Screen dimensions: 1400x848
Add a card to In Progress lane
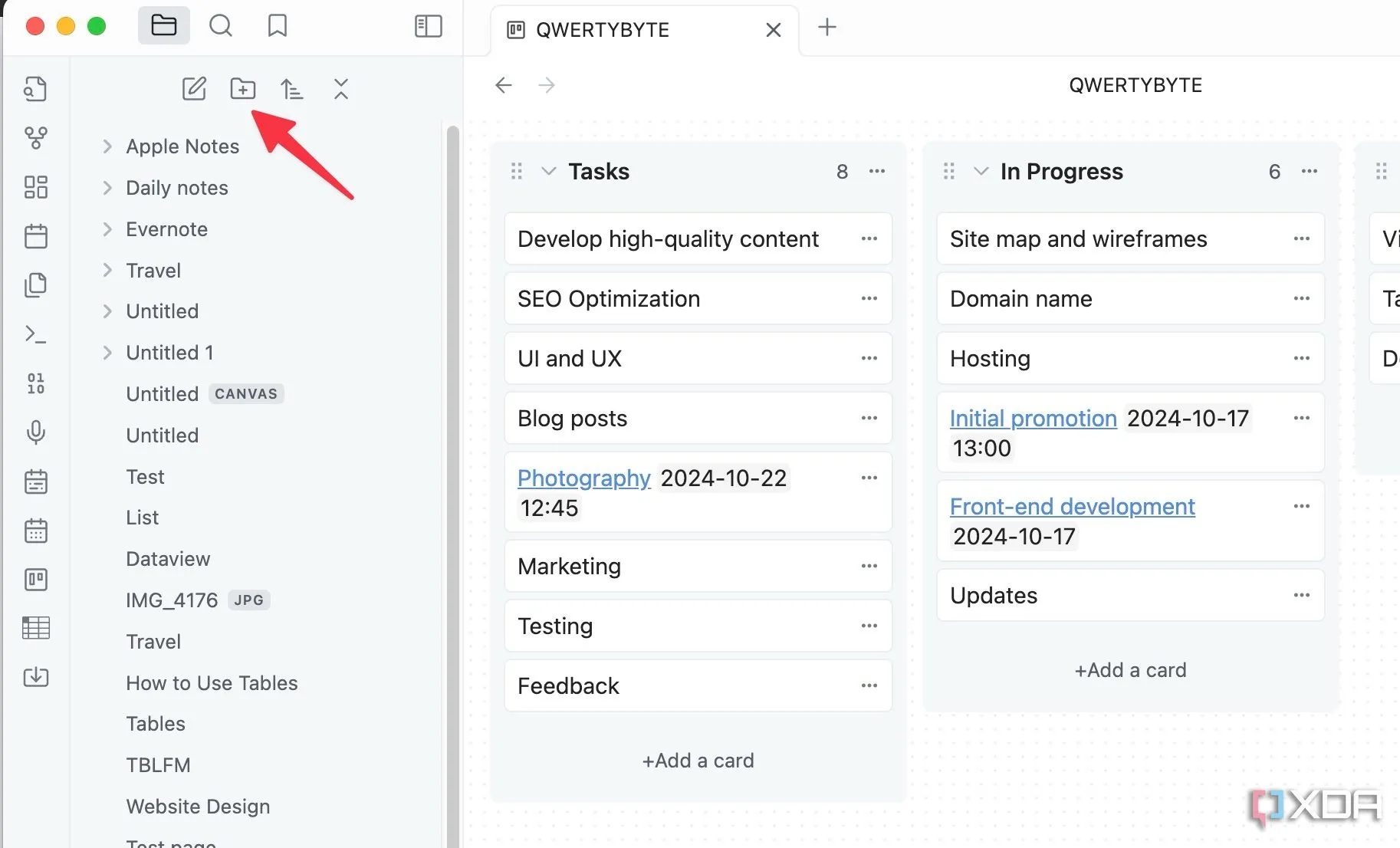point(1130,670)
